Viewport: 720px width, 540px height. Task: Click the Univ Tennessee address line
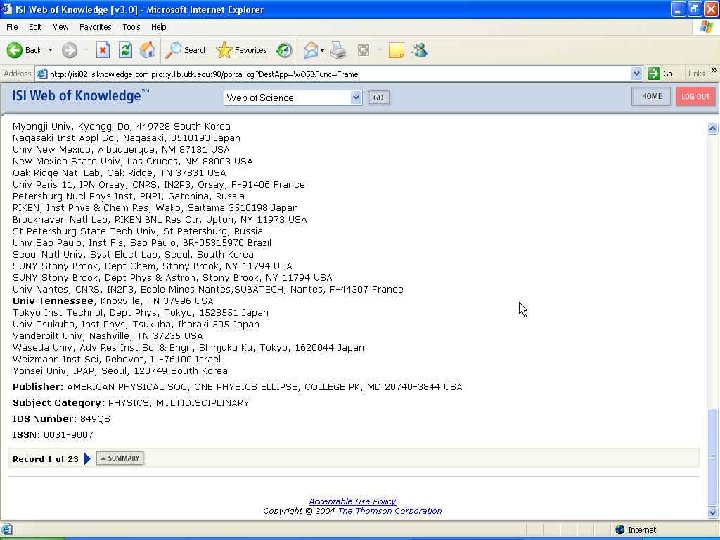click(113, 301)
